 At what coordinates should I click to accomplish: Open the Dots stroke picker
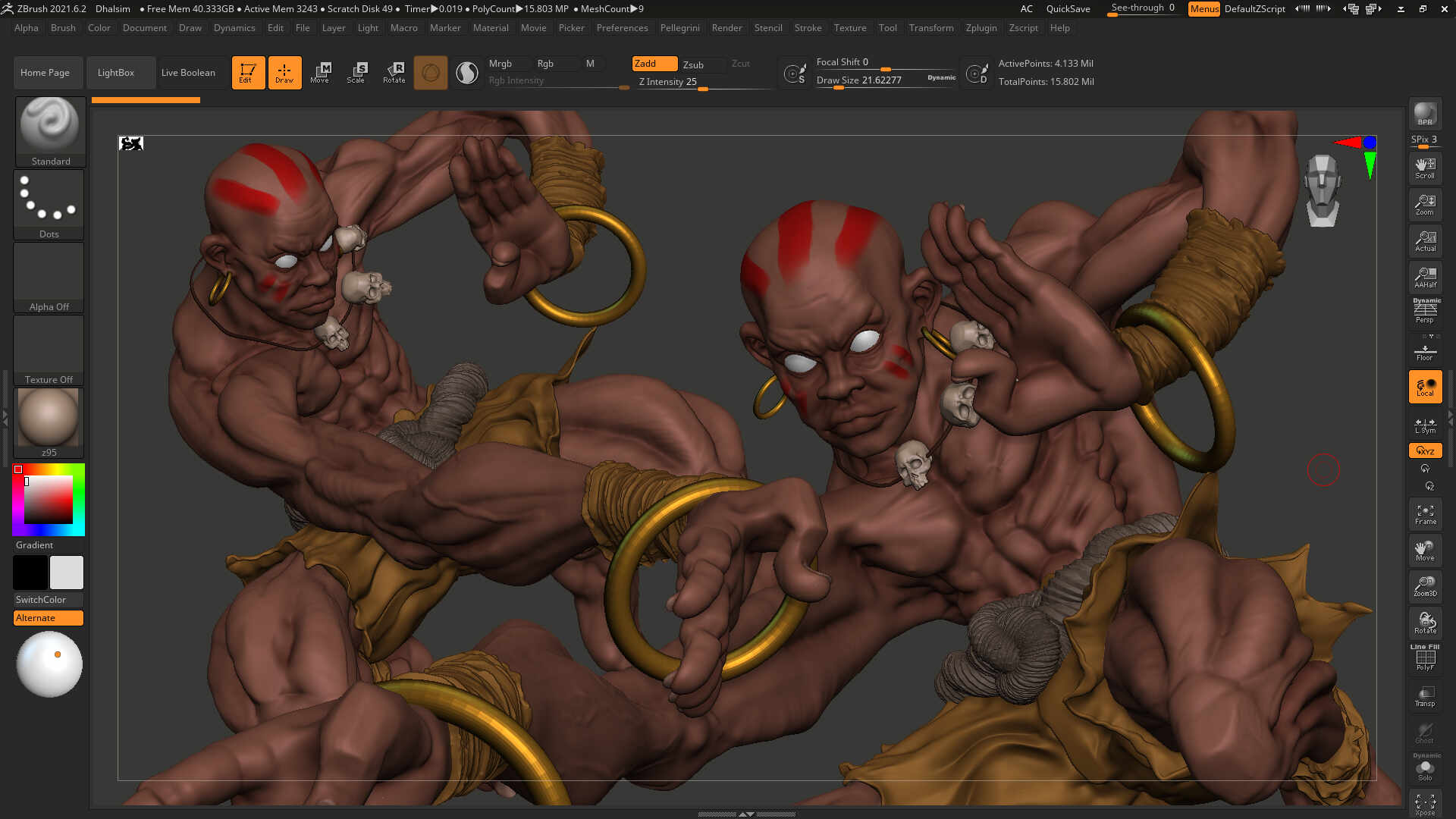pos(49,205)
